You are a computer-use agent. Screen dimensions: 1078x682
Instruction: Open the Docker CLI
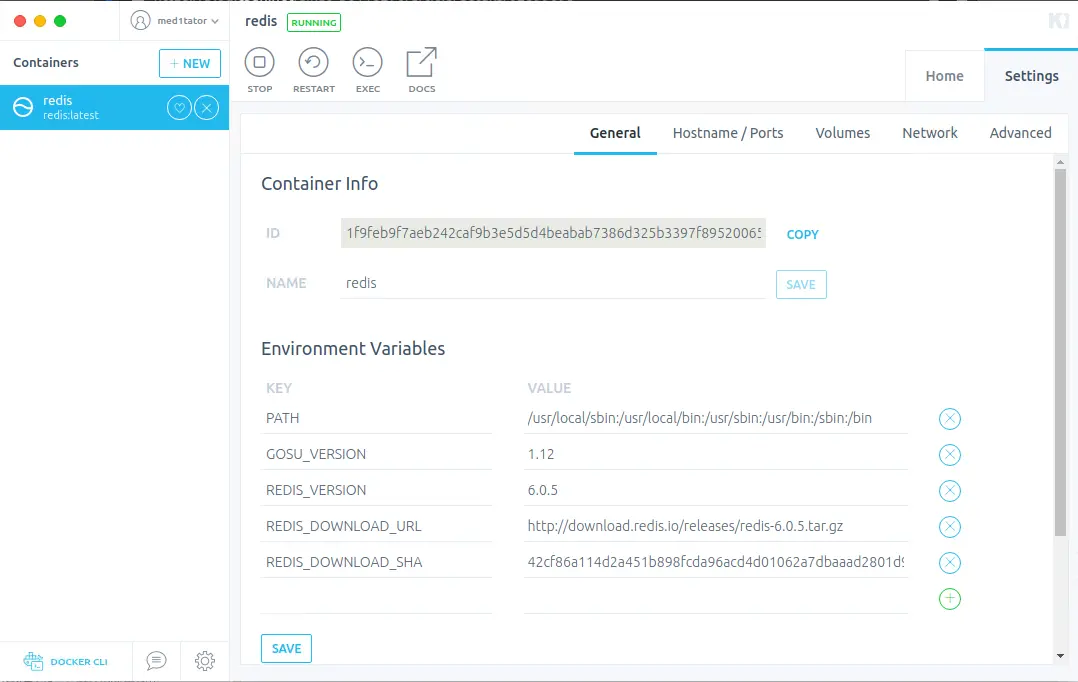click(x=65, y=661)
